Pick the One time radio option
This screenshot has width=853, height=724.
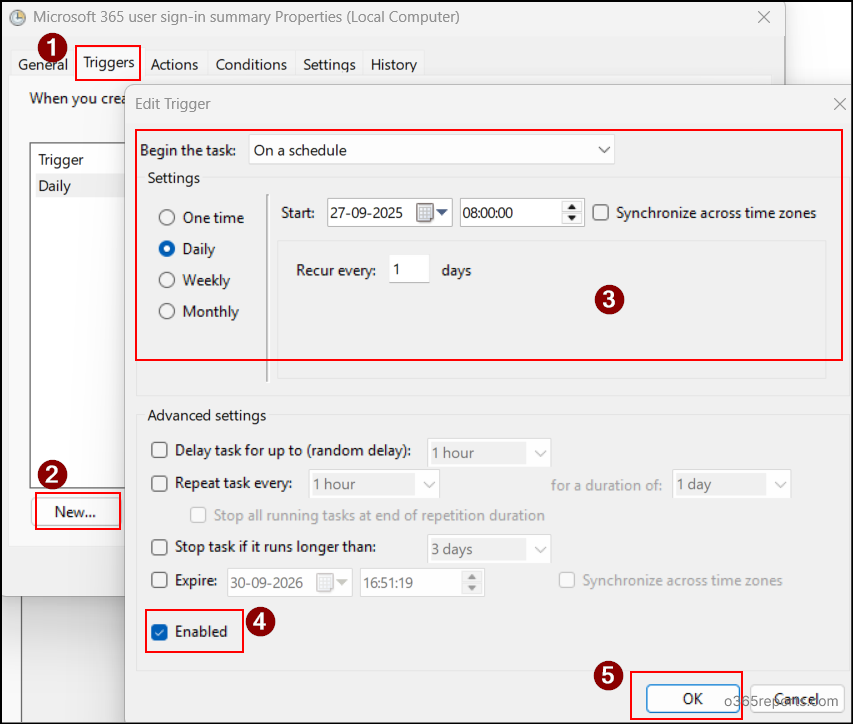167,217
